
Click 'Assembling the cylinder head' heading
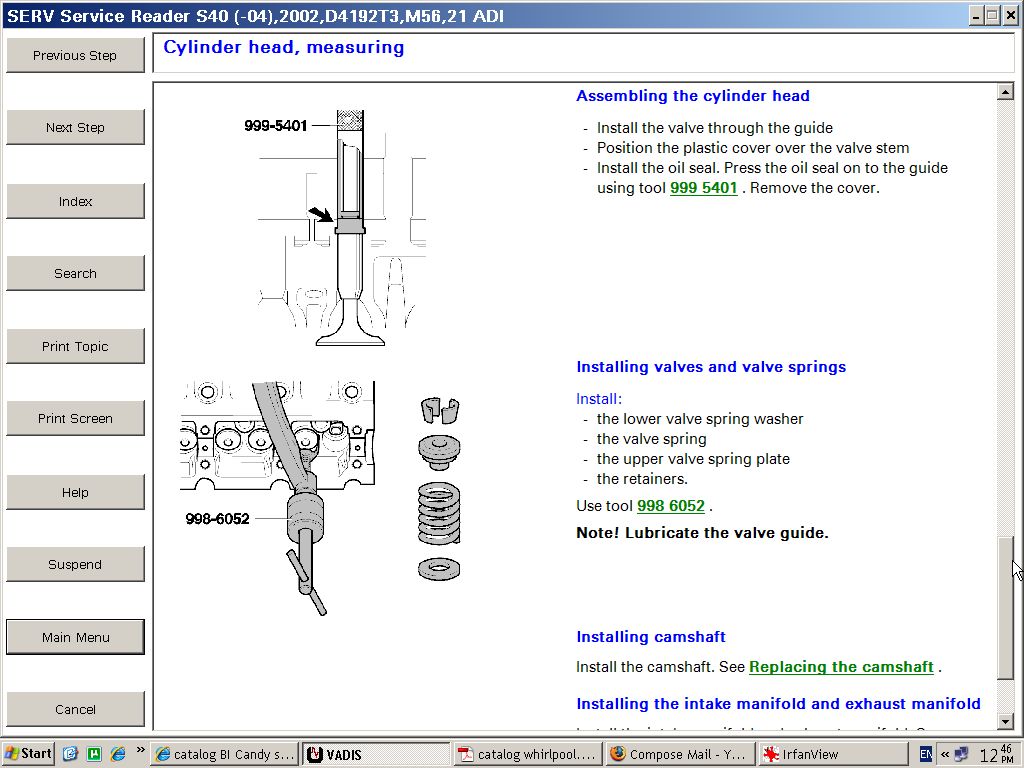[693, 96]
